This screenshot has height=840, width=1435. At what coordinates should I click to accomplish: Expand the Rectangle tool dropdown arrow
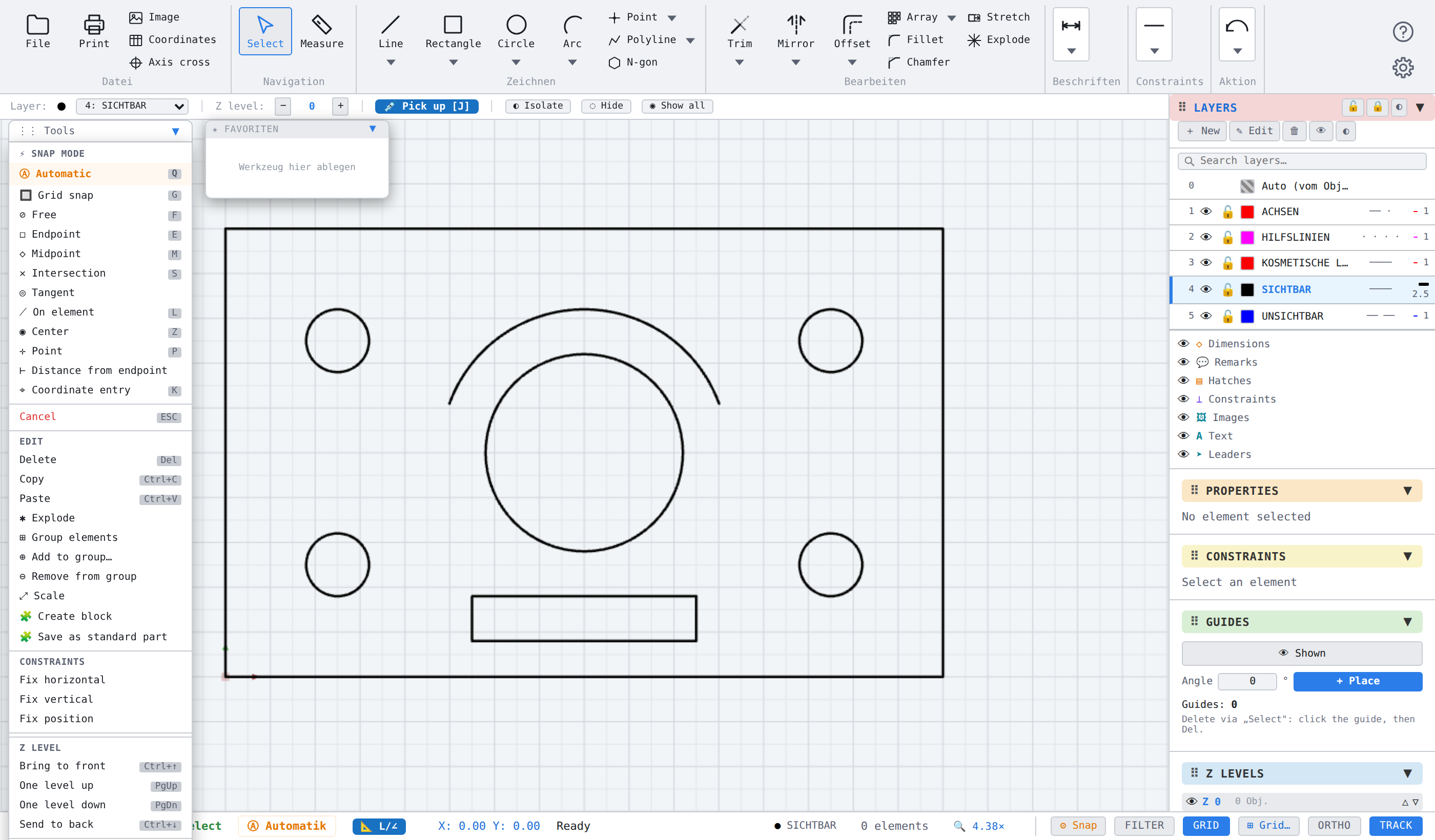453,62
